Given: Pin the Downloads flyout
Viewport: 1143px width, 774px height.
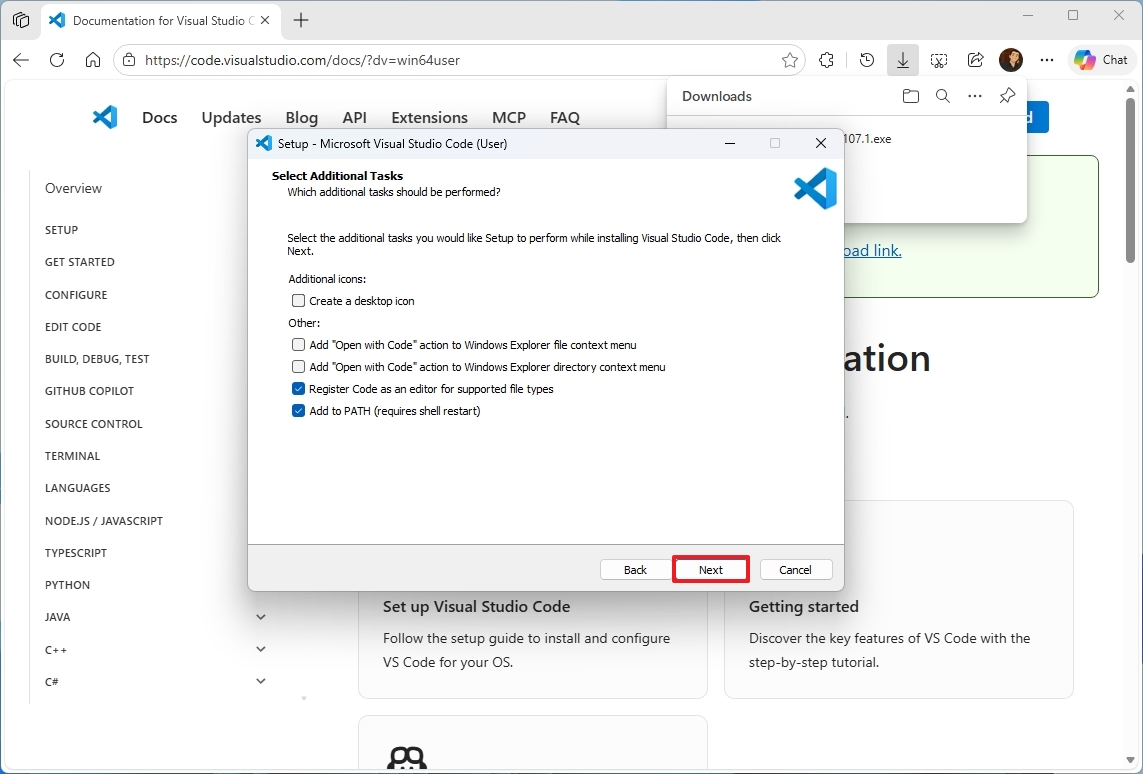Looking at the screenshot, I should point(1007,96).
